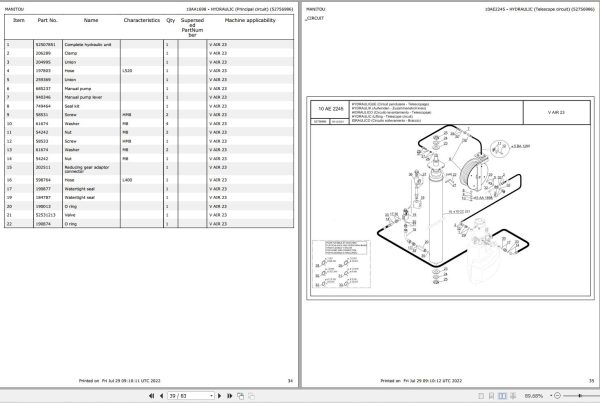Select two-page side-by-side view
The height and width of the screenshot is (403, 600).
[x=502, y=396]
